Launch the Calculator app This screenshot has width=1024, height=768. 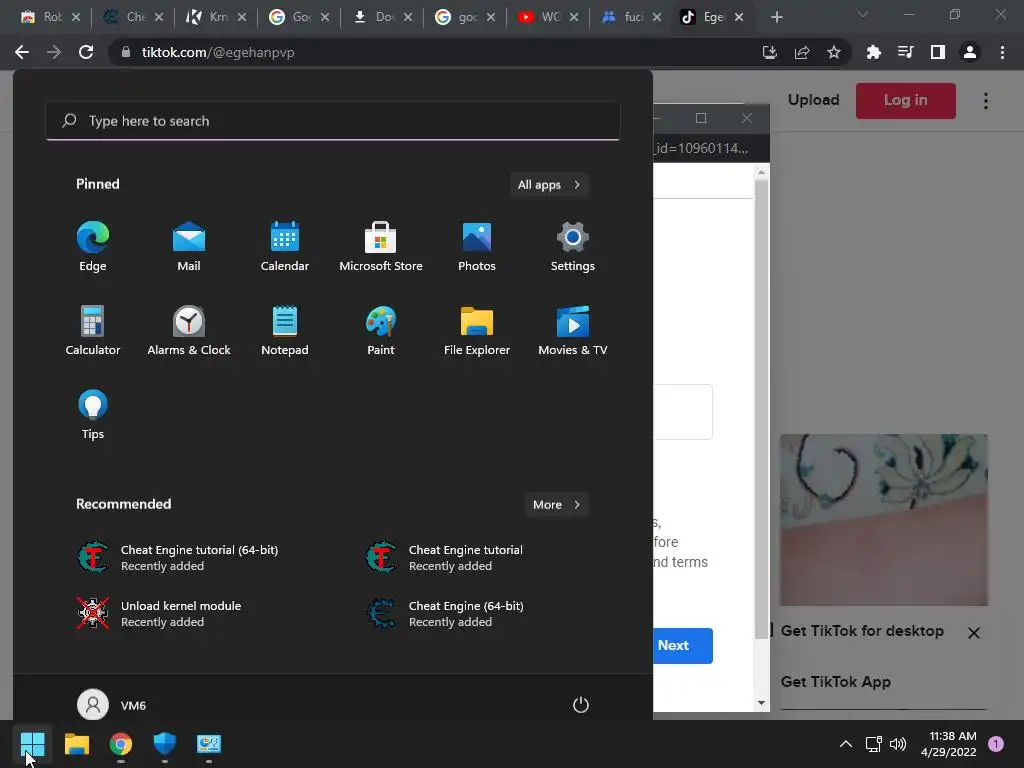pyautogui.click(x=93, y=330)
